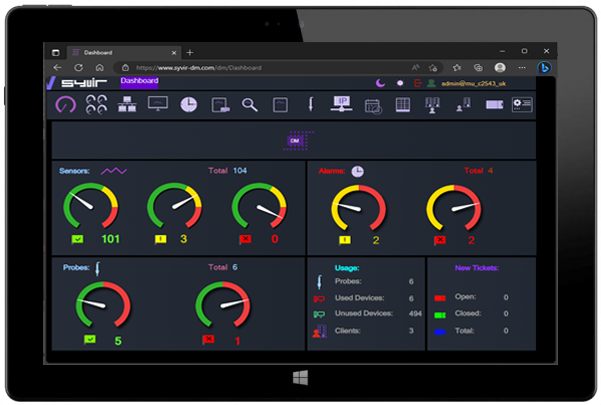601x405 pixels.
Task: Open the ticket icon in toolbar
Action: coord(494,105)
